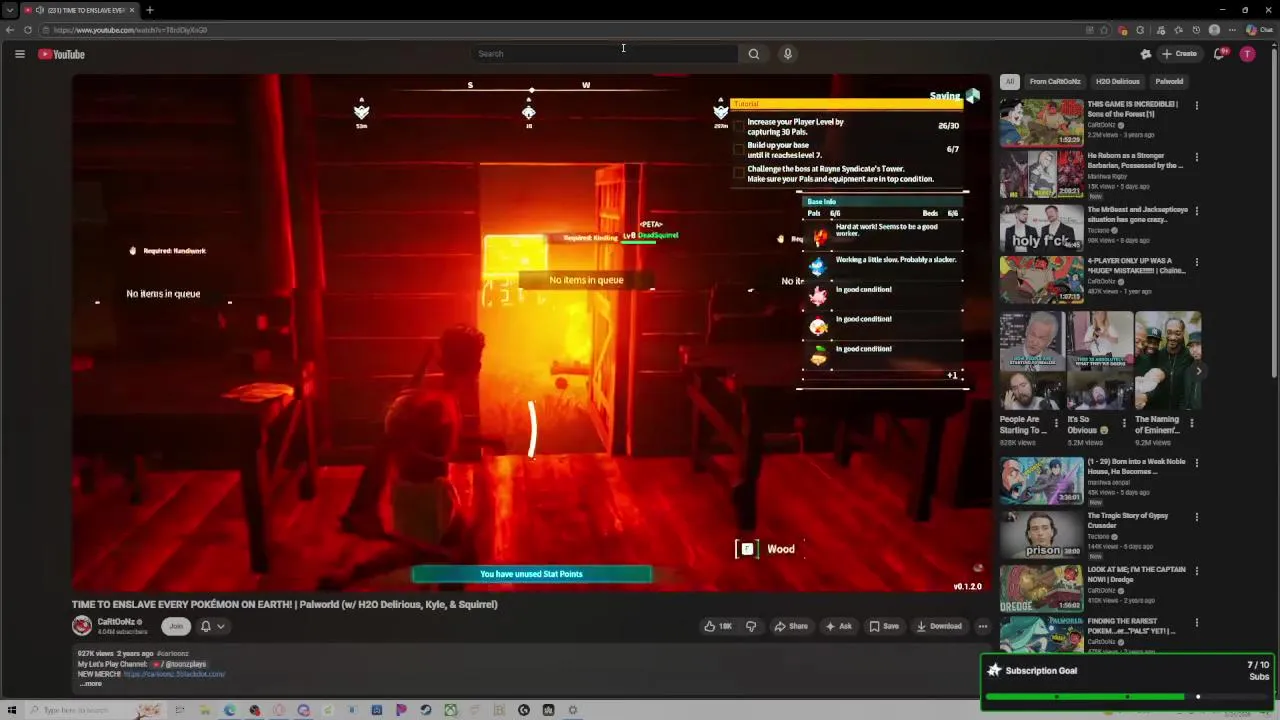Select the H2O Delirious filter chip
This screenshot has width=1280, height=720.
pyautogui.click(x=1118, y=82)
